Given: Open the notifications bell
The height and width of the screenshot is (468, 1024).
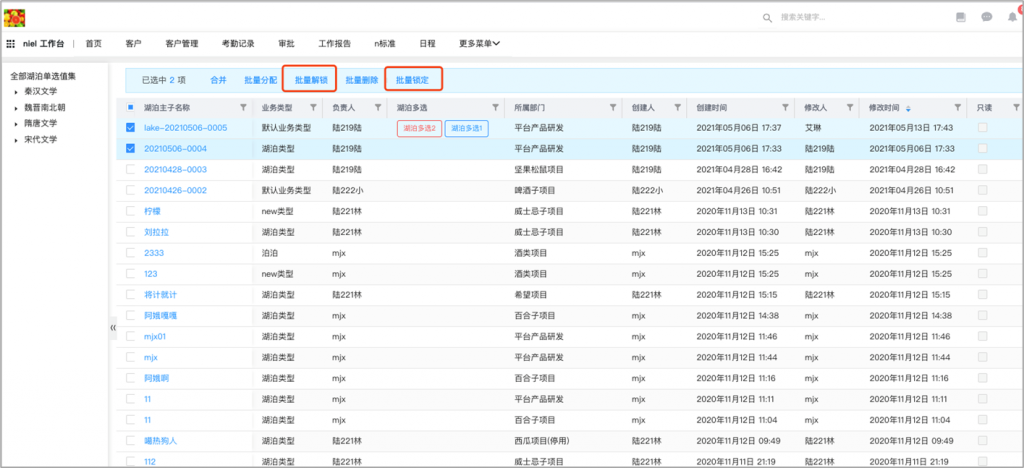Looking at the screenshot, I should click(x=1011, y=17).
